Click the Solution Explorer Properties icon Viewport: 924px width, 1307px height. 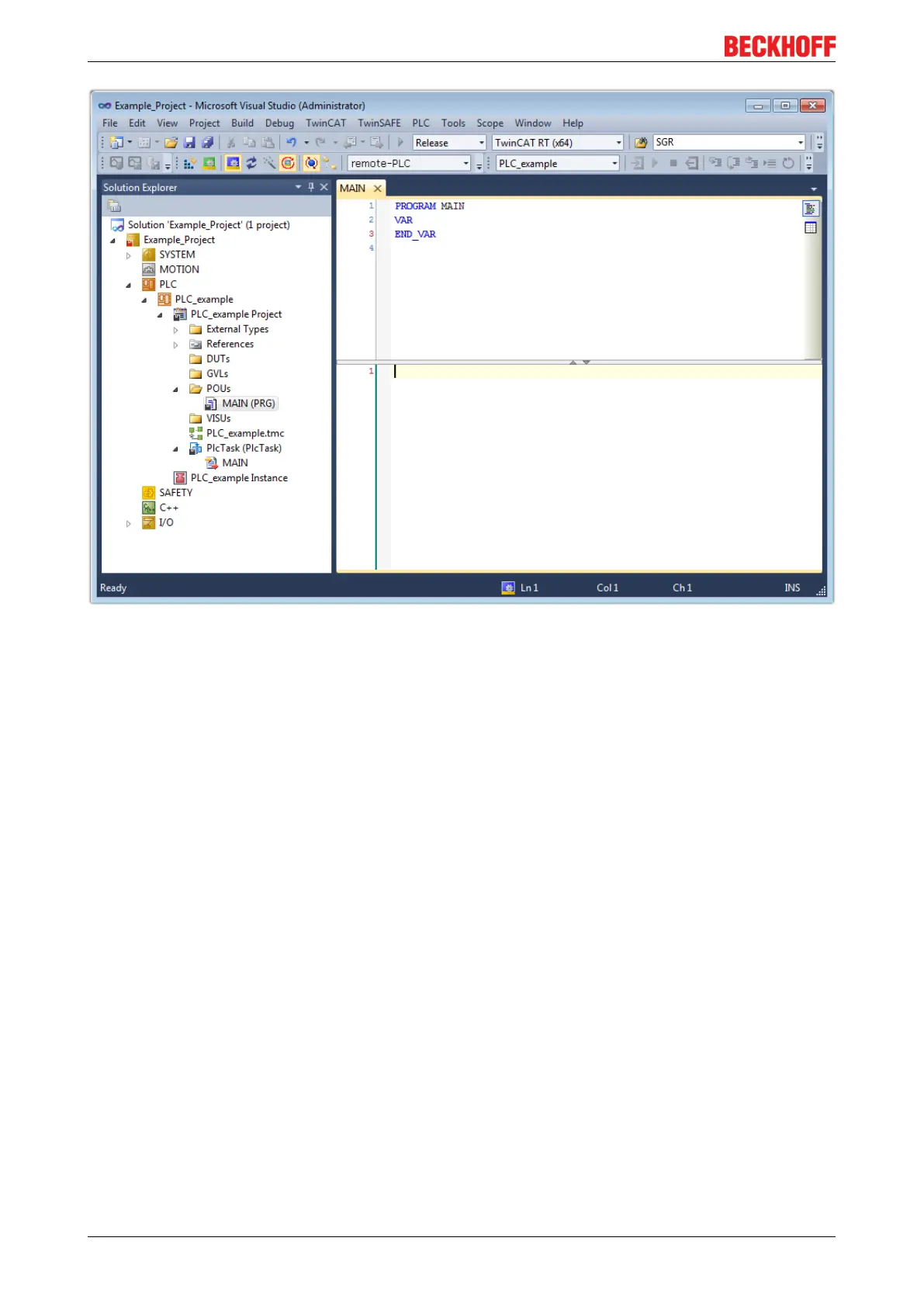coord(114,206)
